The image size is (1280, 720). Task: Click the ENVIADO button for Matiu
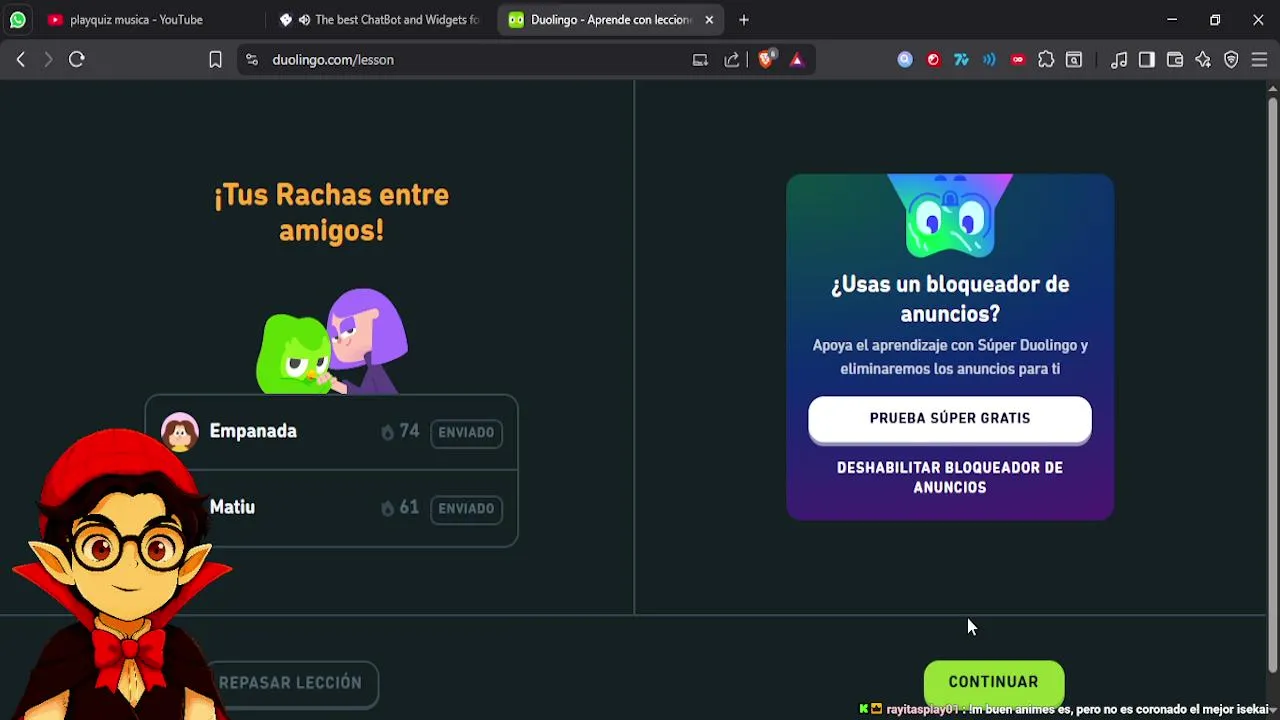click(x=466, y=509)
